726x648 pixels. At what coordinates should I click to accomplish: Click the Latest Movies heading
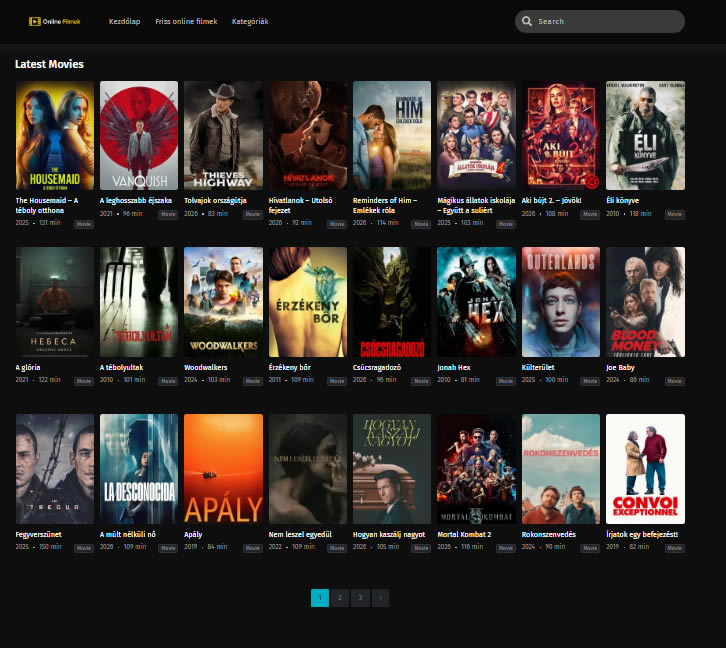pyautogui.click(x=49, y=64)
